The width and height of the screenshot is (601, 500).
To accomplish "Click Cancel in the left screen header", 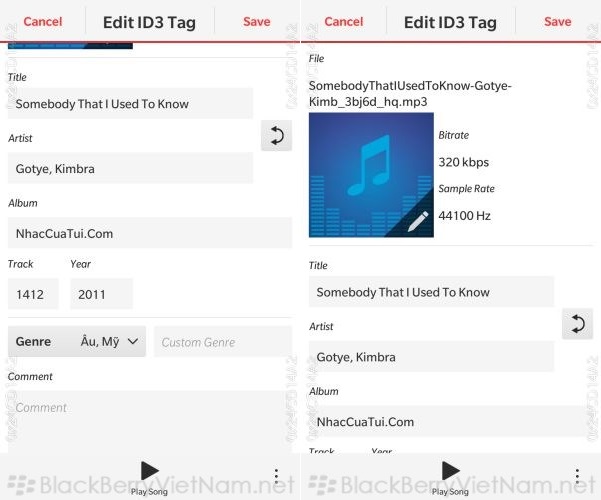I will [x=43, y=21].
